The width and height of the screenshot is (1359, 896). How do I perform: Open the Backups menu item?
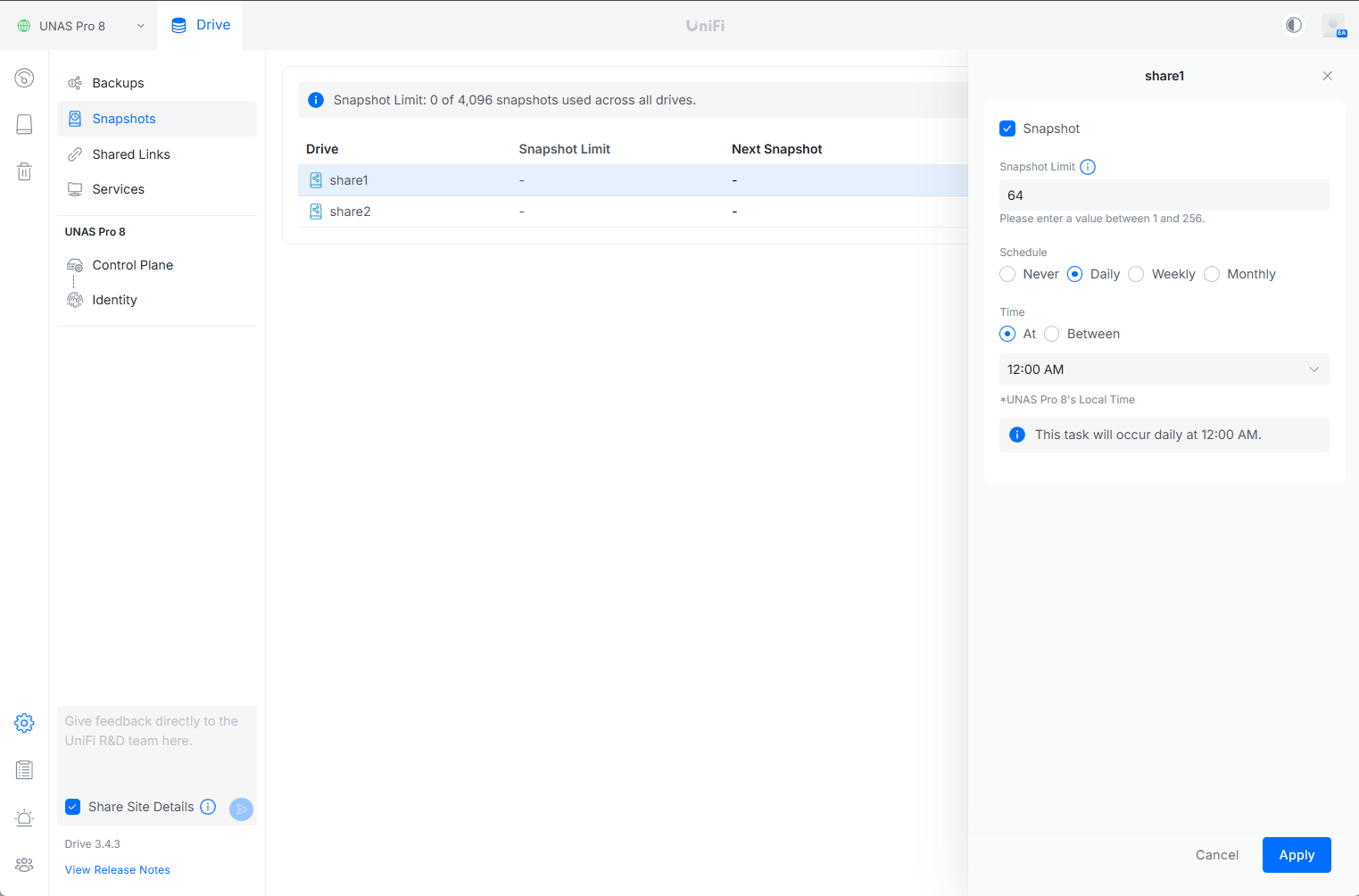point(118,83)
